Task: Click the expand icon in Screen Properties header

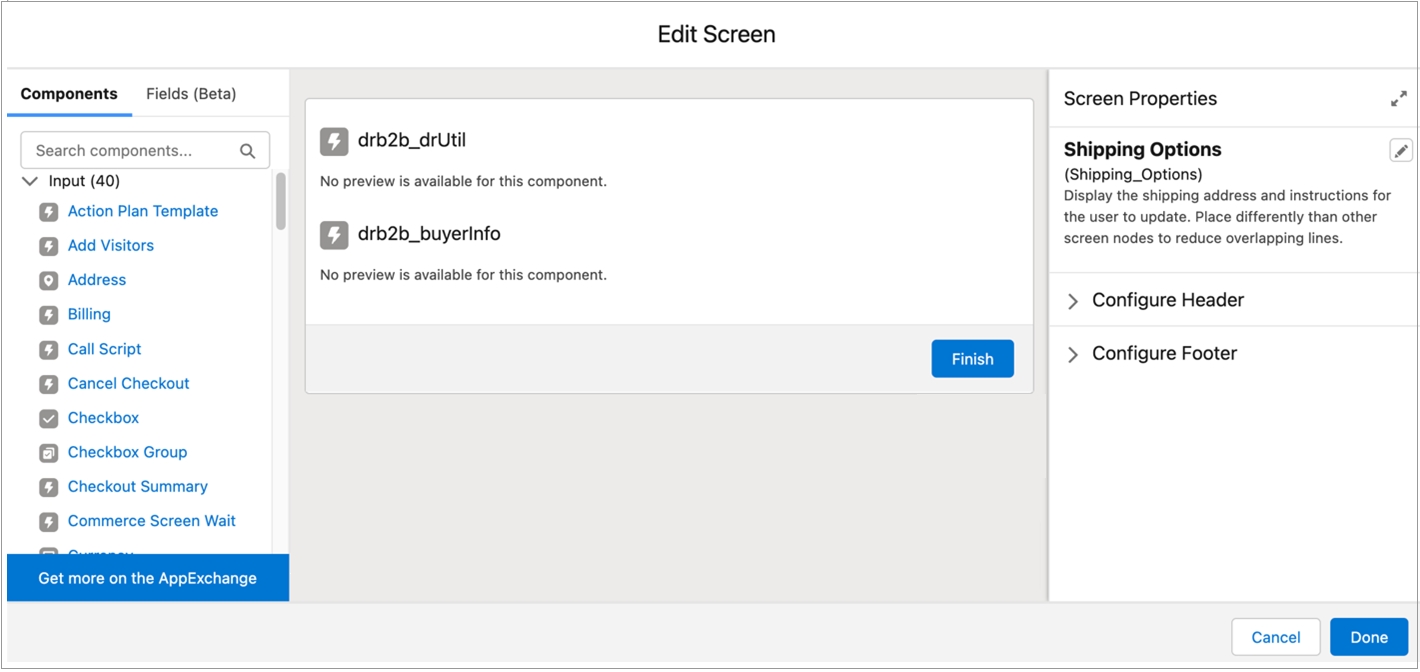Action: [1399, 99]
